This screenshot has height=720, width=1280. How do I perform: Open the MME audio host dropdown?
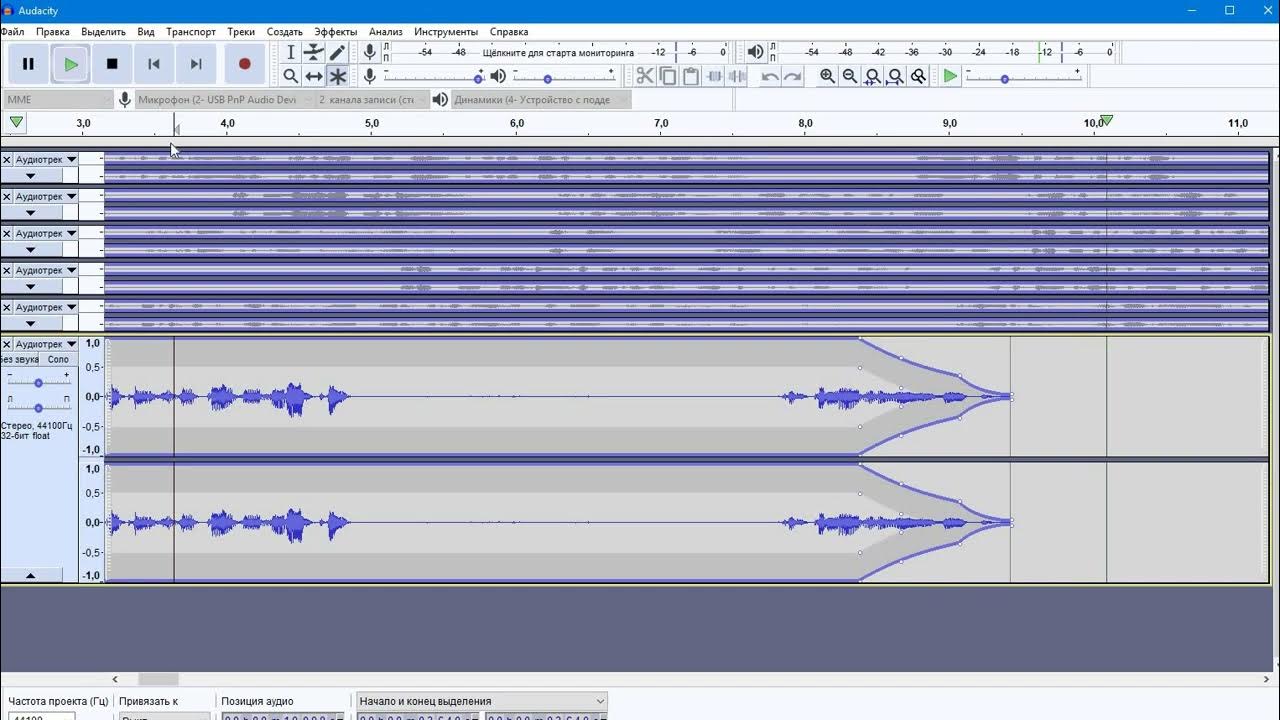pos(58,100)
